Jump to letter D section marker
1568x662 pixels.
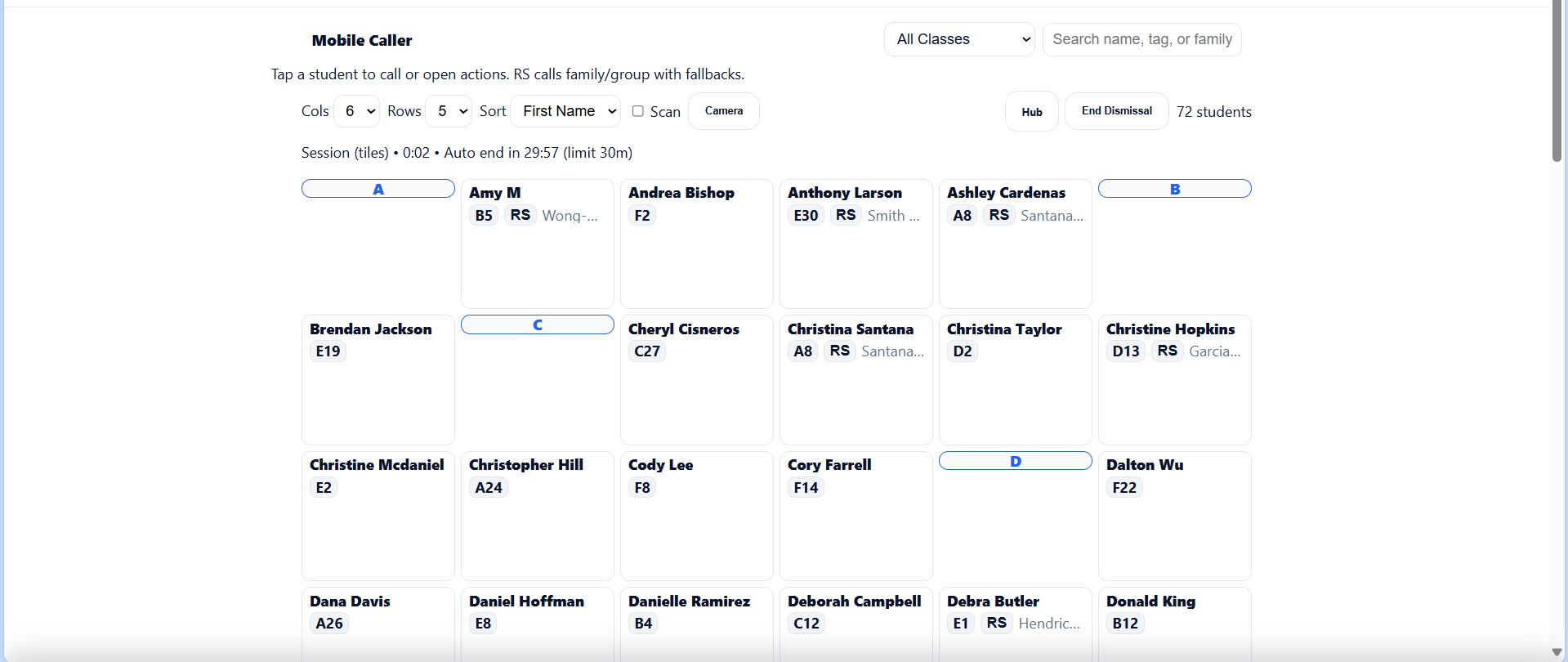(1015, 461)
